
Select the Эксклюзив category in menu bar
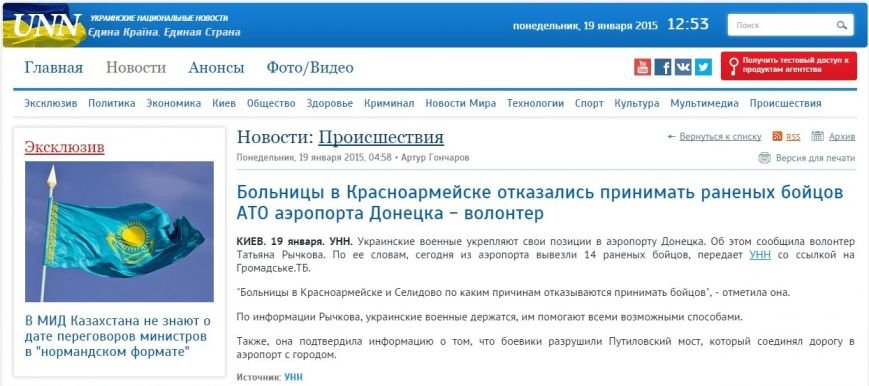tap(51, 103)
